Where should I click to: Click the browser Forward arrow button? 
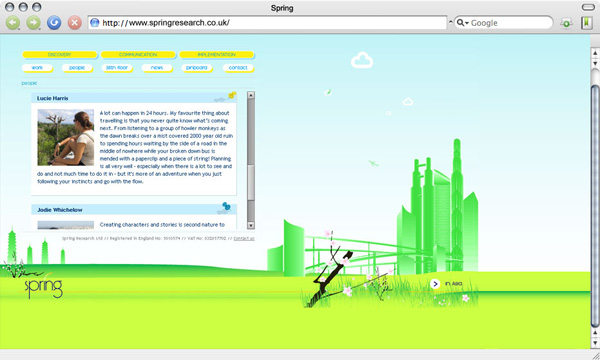pyautogui.click(x=34, y=23)
